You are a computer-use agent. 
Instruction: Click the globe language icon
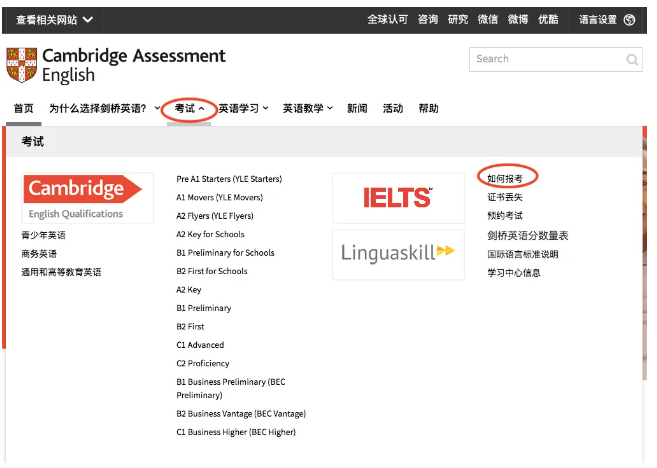(x=629, y=20)
